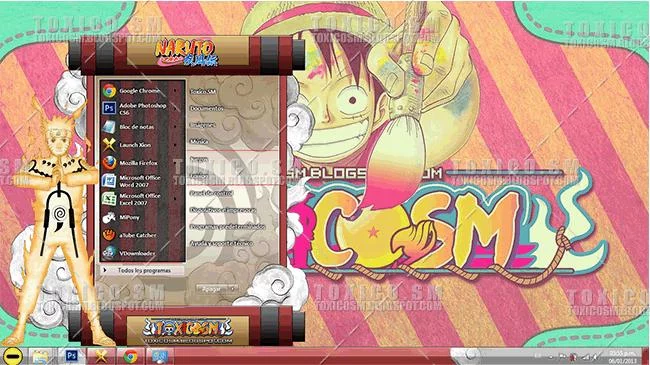Image resolution: width=650 pixels, height=365 pixels.
Task: Open the taskbar clock and date
Action: (623, 357)
